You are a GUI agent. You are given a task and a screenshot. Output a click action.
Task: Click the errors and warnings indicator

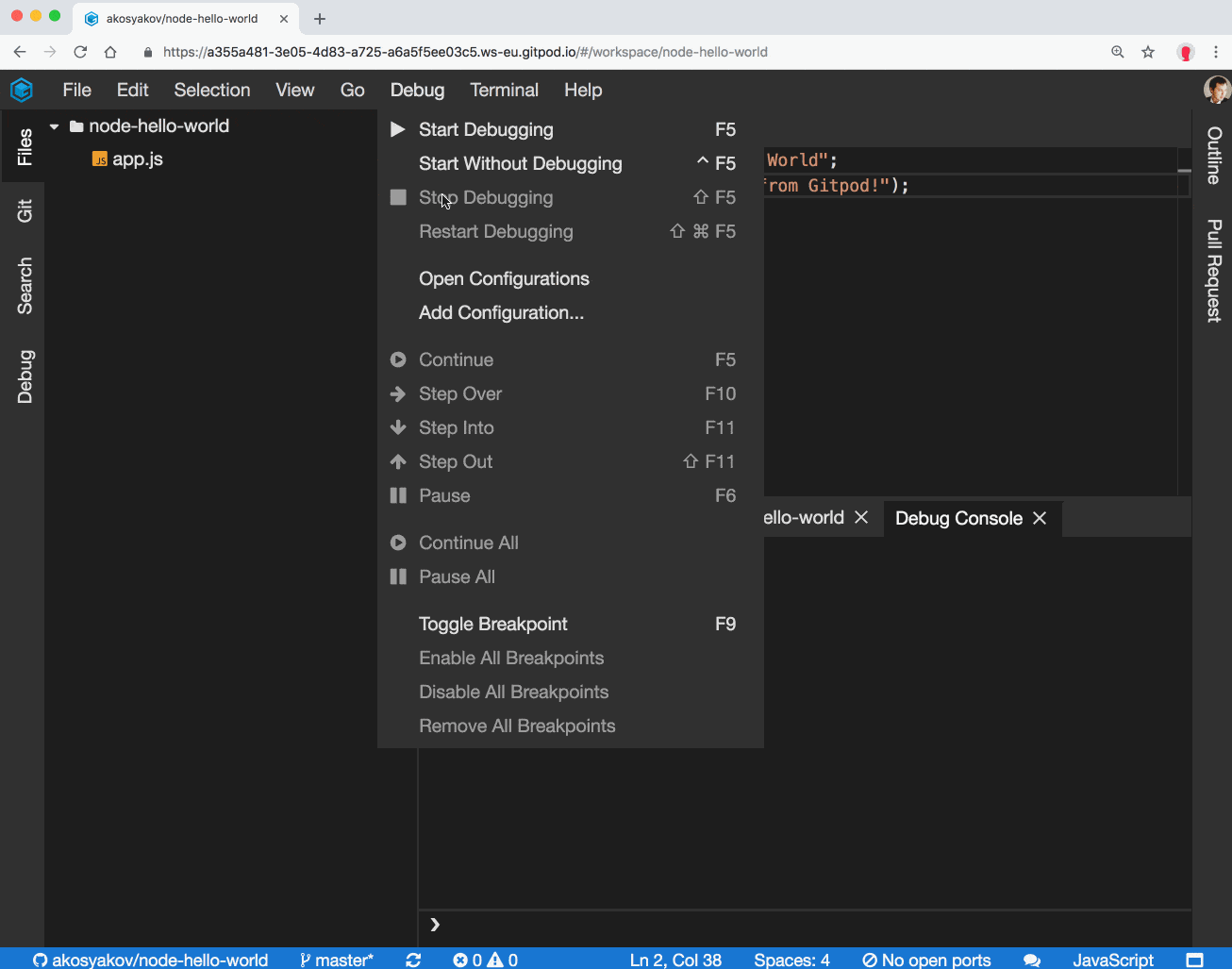click(484, 960)
